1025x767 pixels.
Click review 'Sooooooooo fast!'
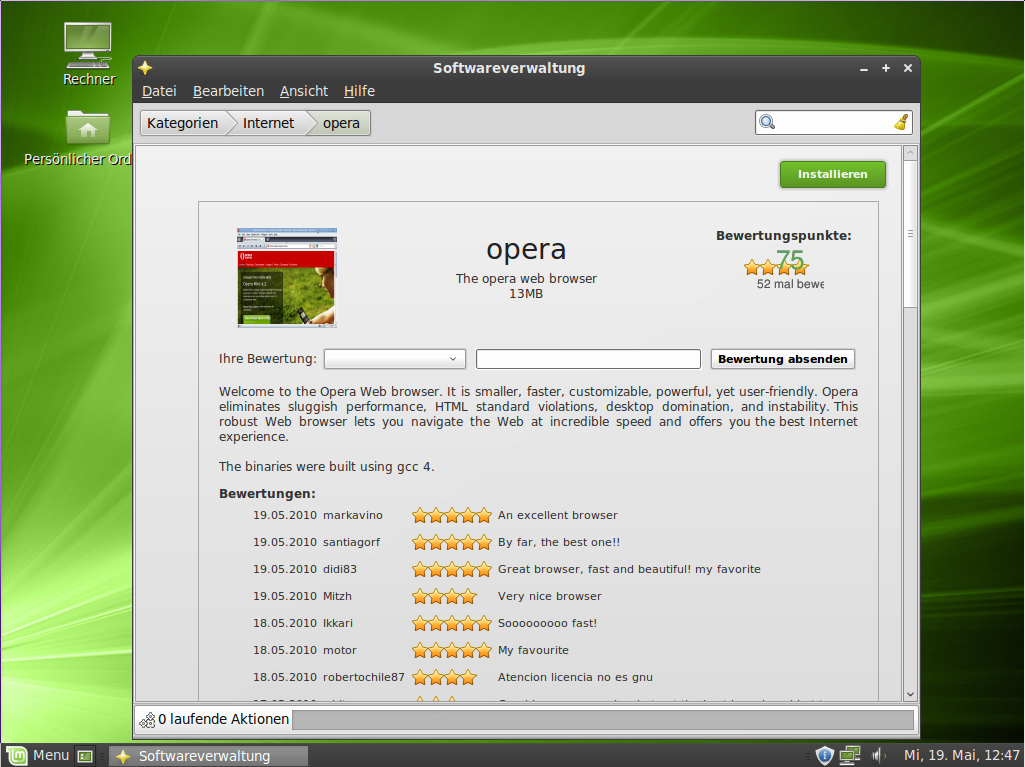548,623
